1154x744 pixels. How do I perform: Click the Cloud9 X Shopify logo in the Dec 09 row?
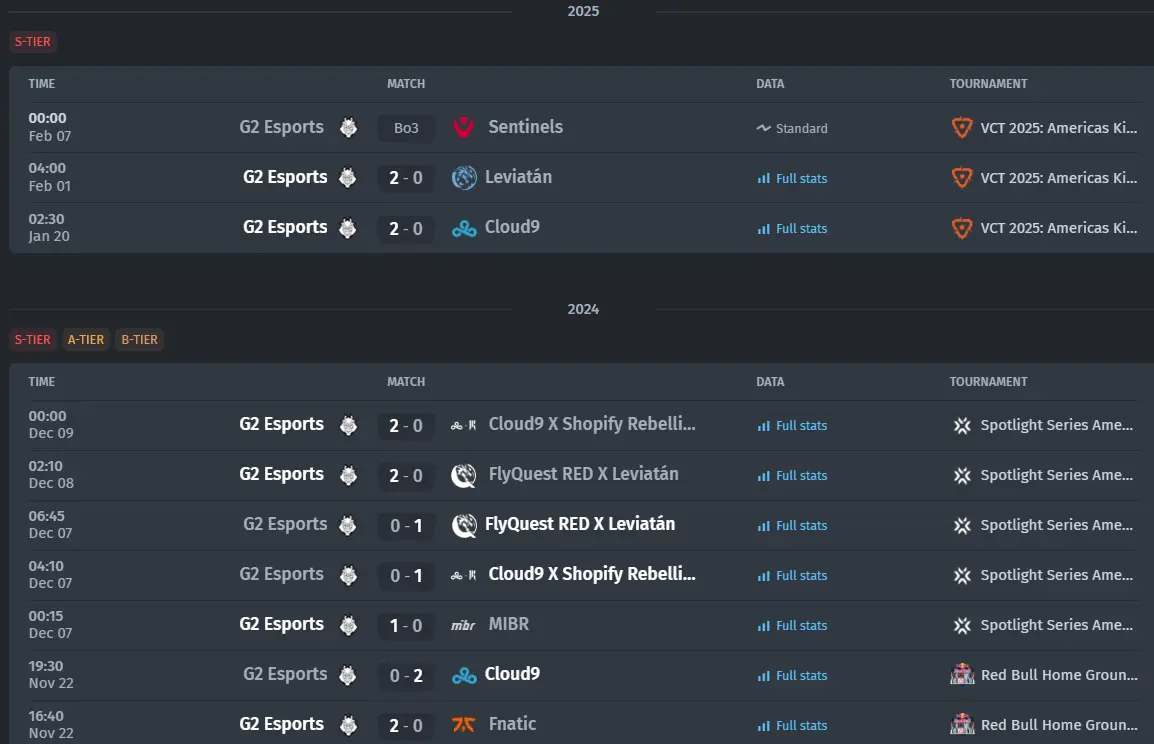[x=464, y=425]
